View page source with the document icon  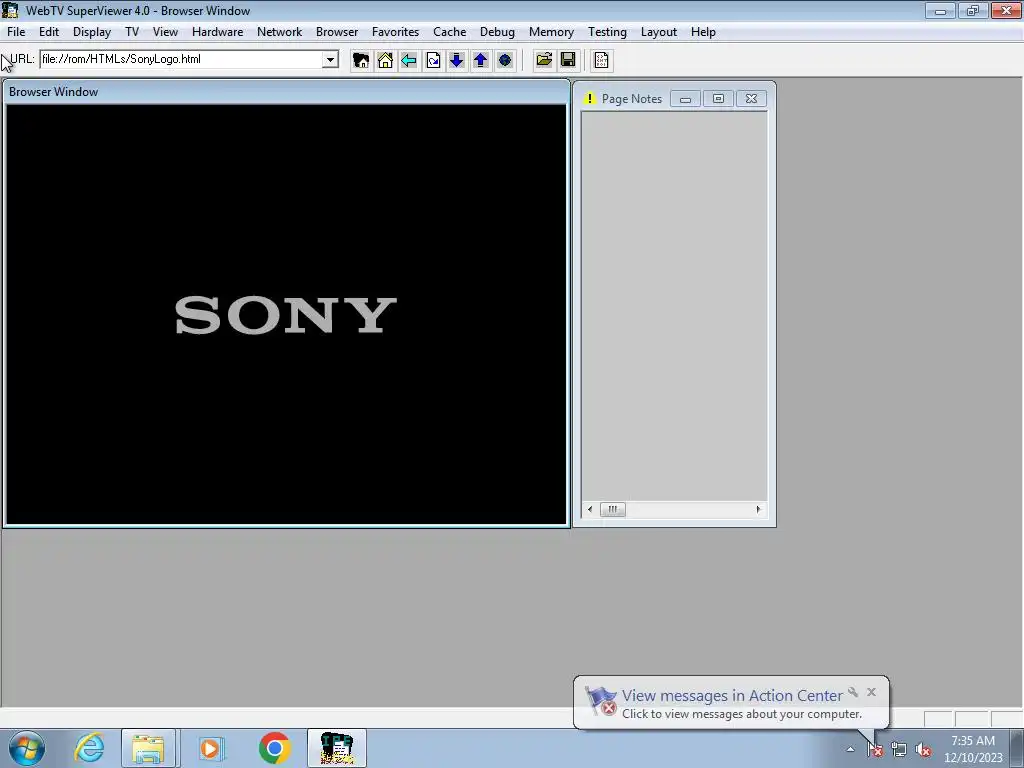coord(601,60)
